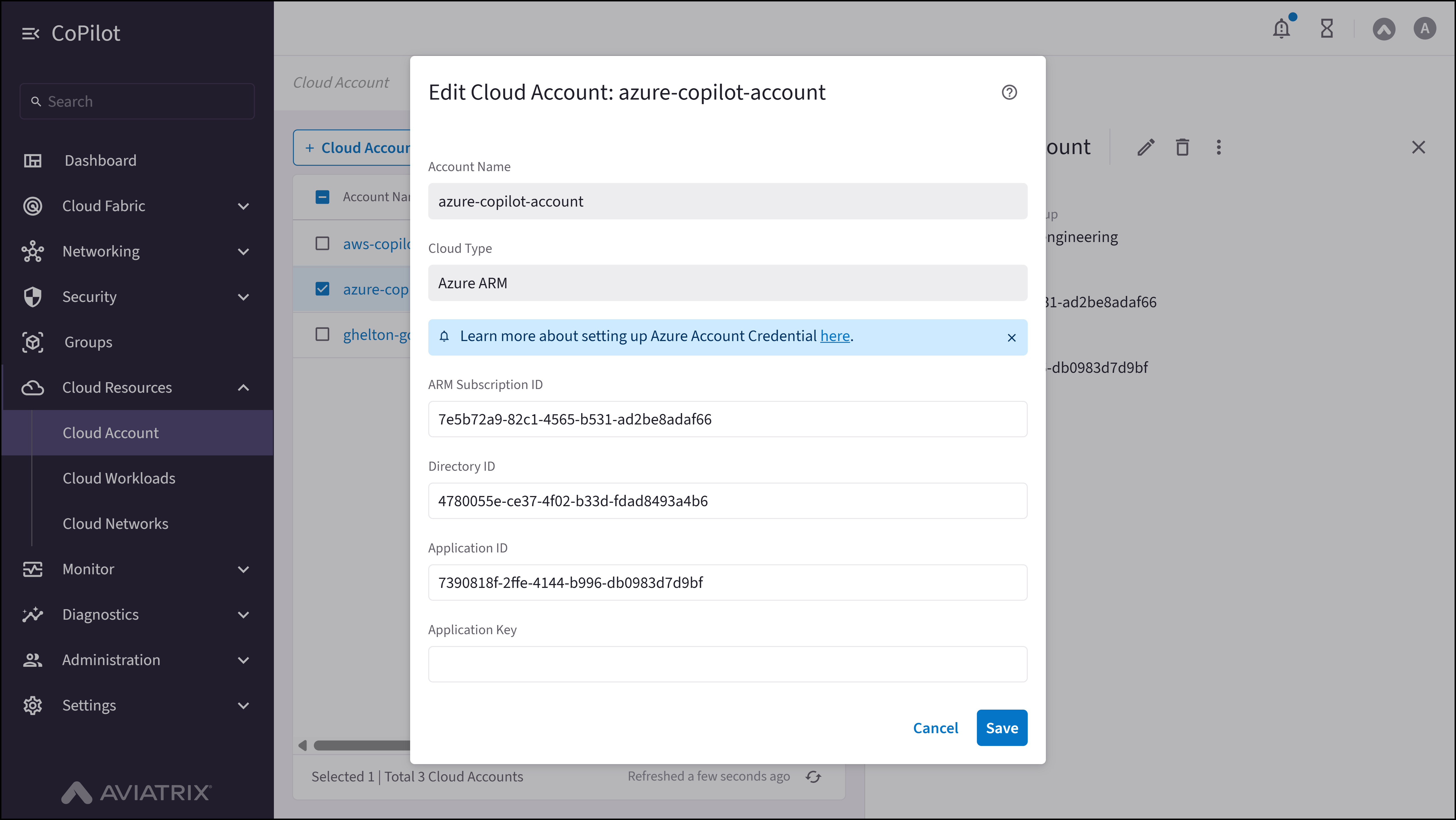Click the tasks hourglass icon in the header
This screenshot has width=1456, height=820.
[x=1327, y=28]
